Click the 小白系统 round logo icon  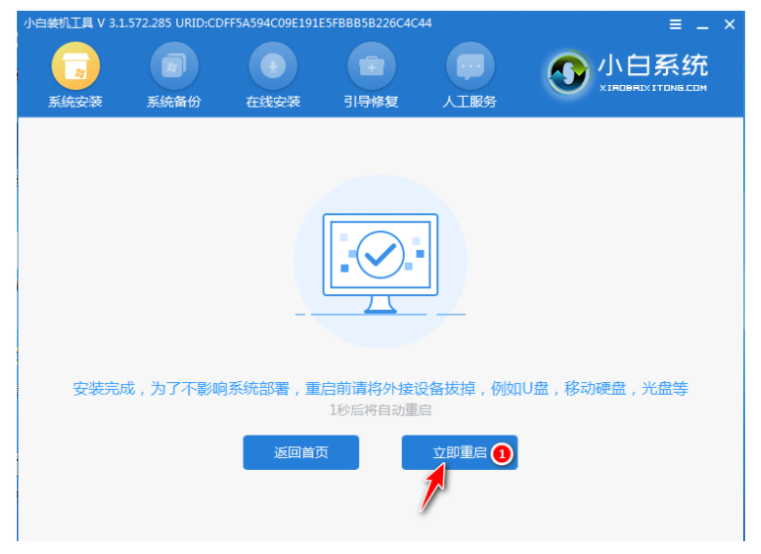click(x=568, y=74)
